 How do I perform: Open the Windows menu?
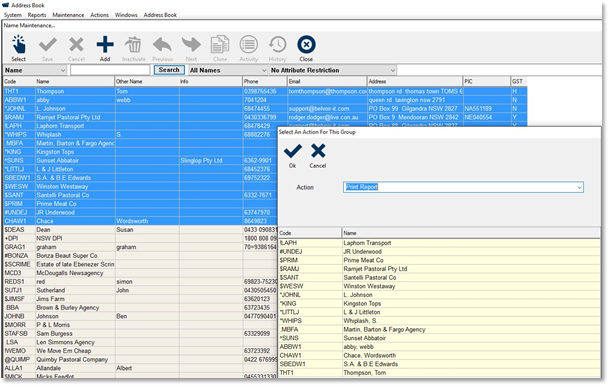pos(126,15)
